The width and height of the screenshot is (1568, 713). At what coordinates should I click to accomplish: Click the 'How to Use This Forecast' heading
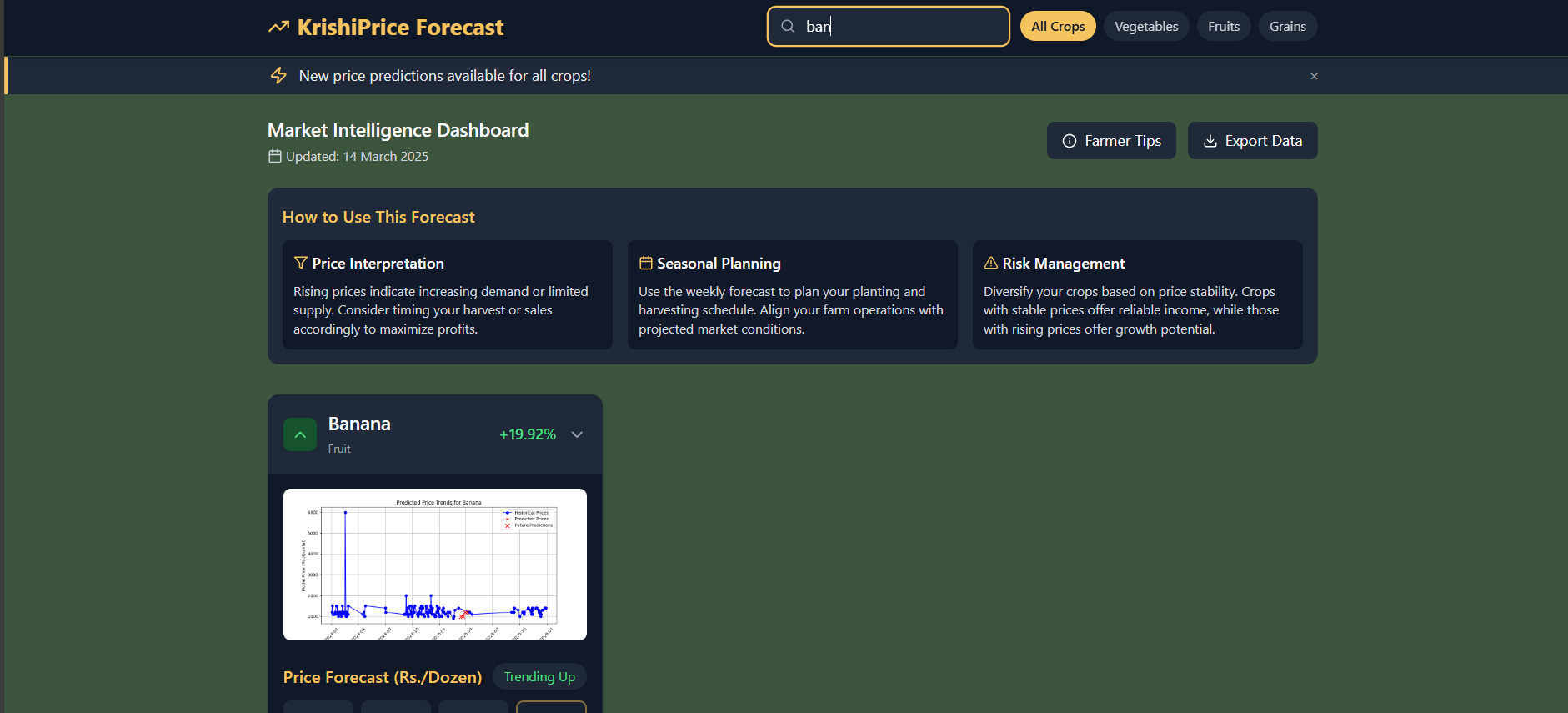pos(378,217)
